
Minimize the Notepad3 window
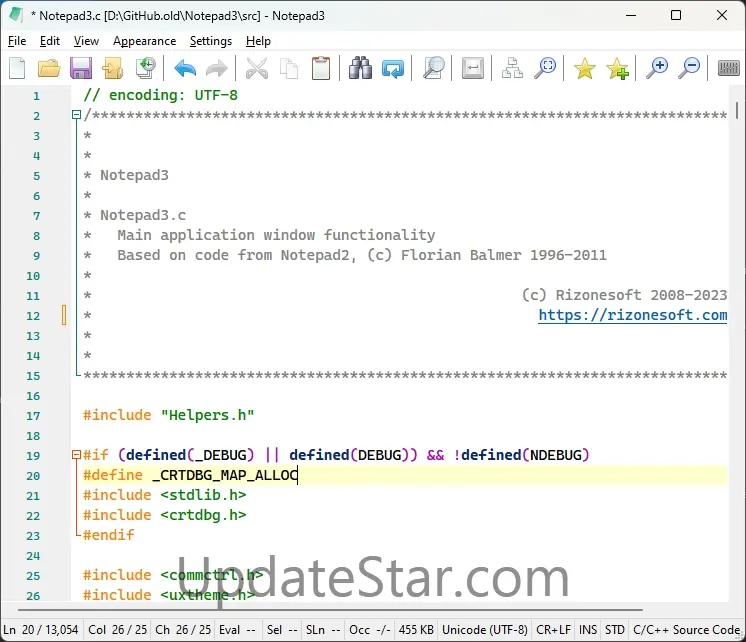tap(631, 15)
